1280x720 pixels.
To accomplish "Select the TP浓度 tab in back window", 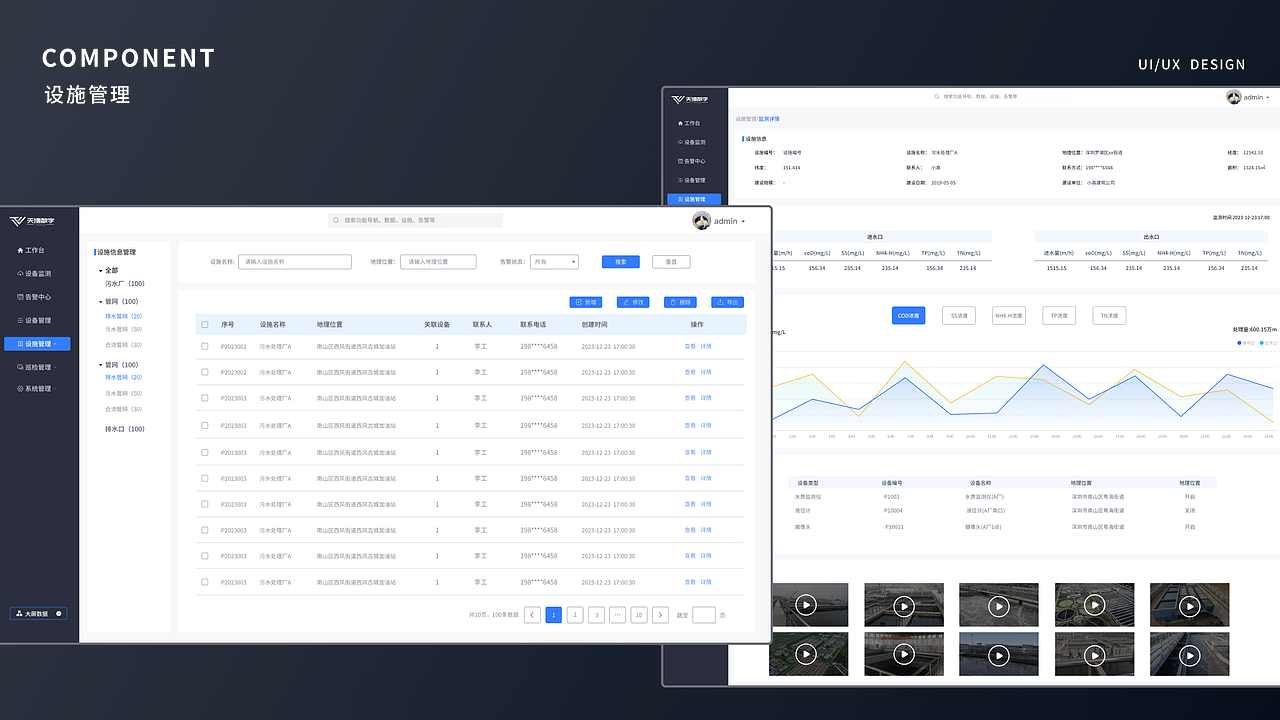I will pos(1059,315).
